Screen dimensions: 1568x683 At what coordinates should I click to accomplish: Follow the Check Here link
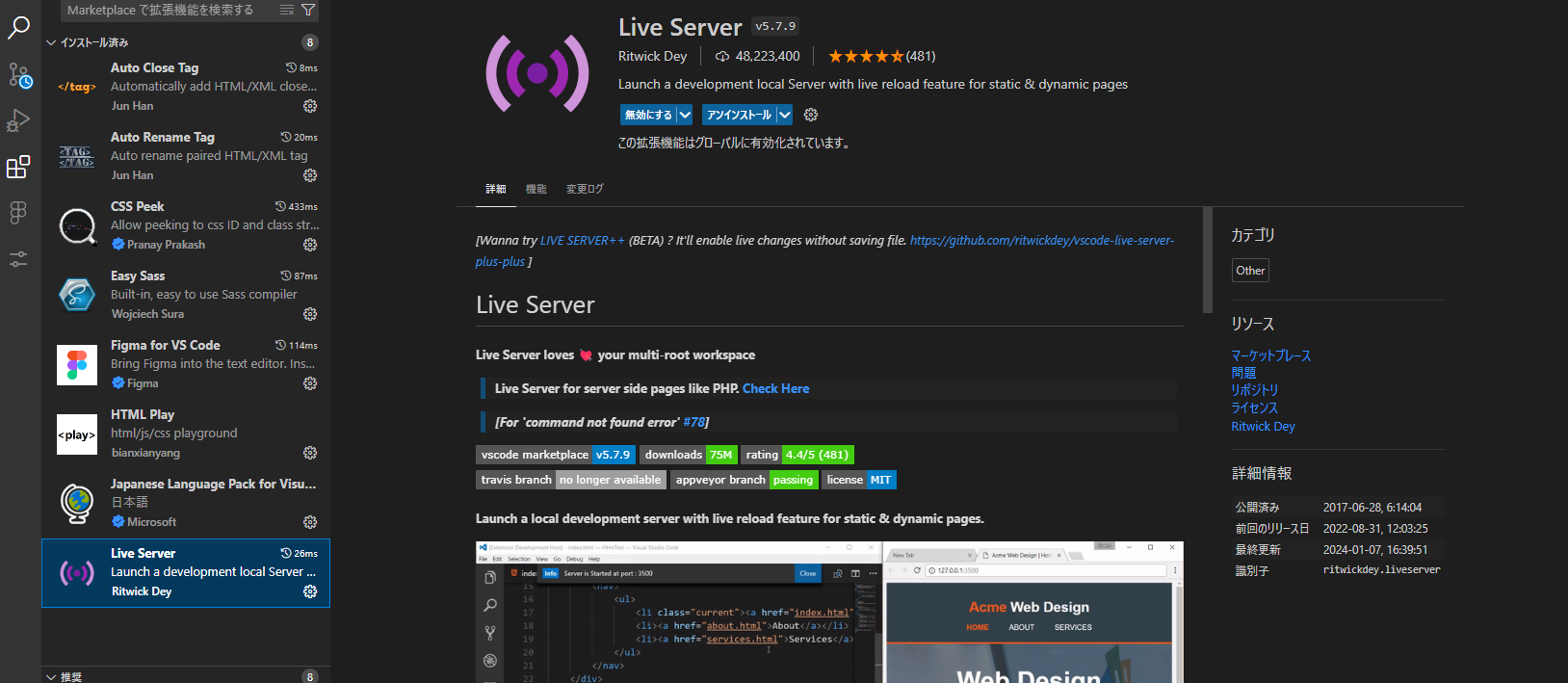pyautogui.click(x=775, y=388)
